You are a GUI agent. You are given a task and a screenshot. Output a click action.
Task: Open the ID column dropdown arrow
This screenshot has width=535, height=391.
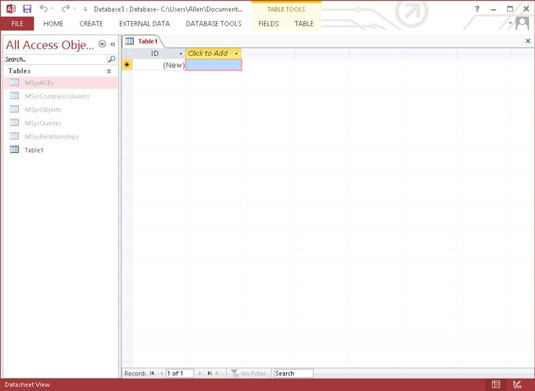pyautogui.click(x=180, y=54)
